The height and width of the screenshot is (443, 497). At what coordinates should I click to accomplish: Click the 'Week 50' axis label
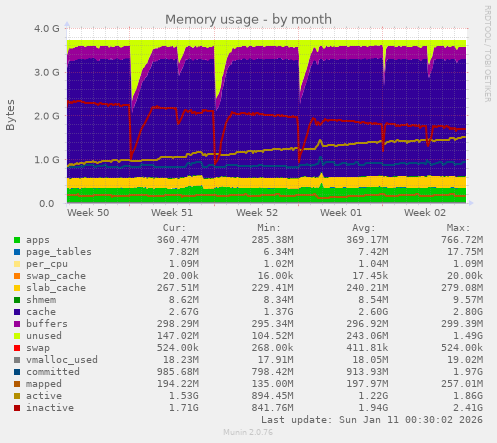coord(88,213)
